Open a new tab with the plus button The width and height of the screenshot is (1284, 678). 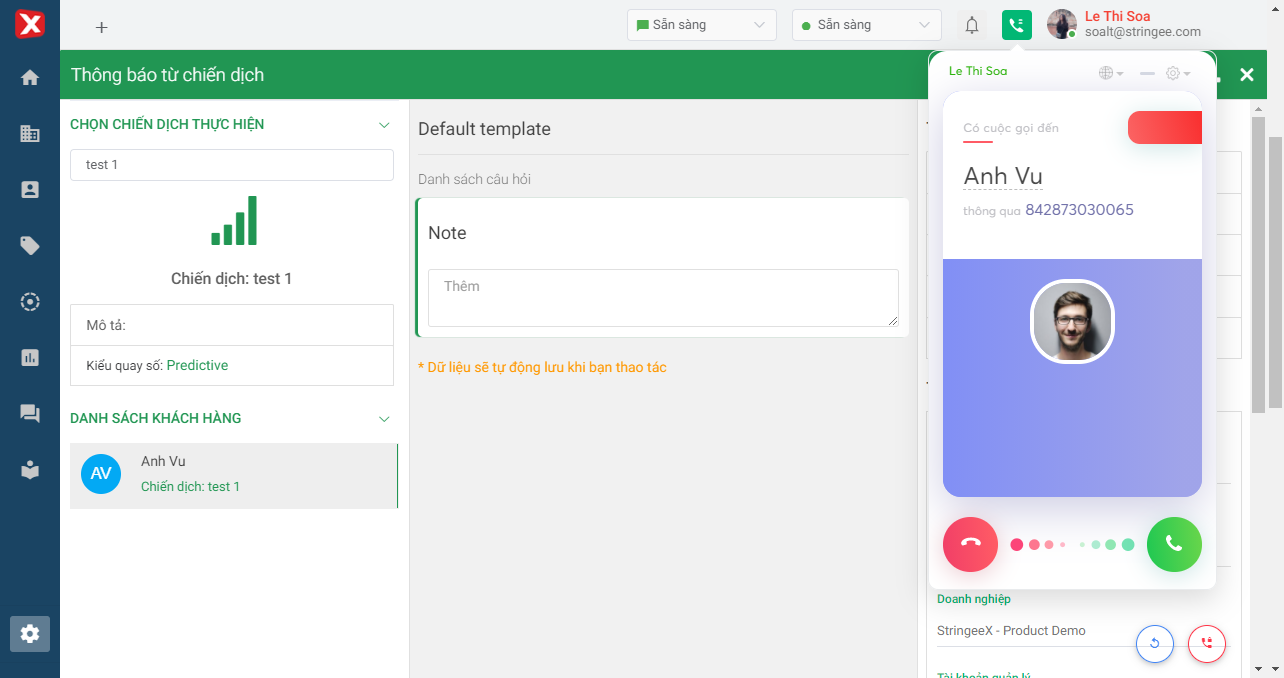pos(101,27)
